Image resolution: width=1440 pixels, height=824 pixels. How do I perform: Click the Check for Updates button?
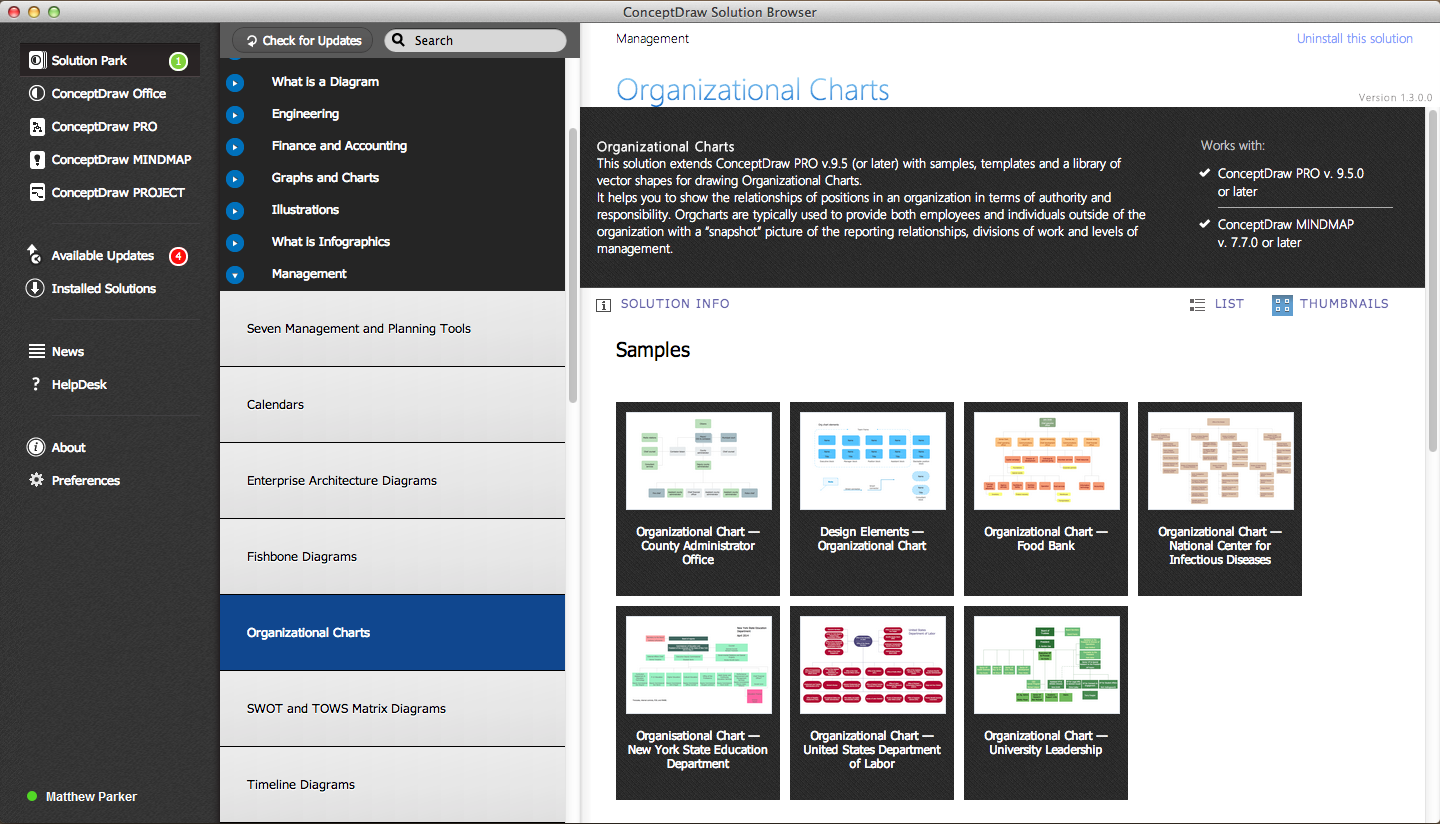point(303,41)
